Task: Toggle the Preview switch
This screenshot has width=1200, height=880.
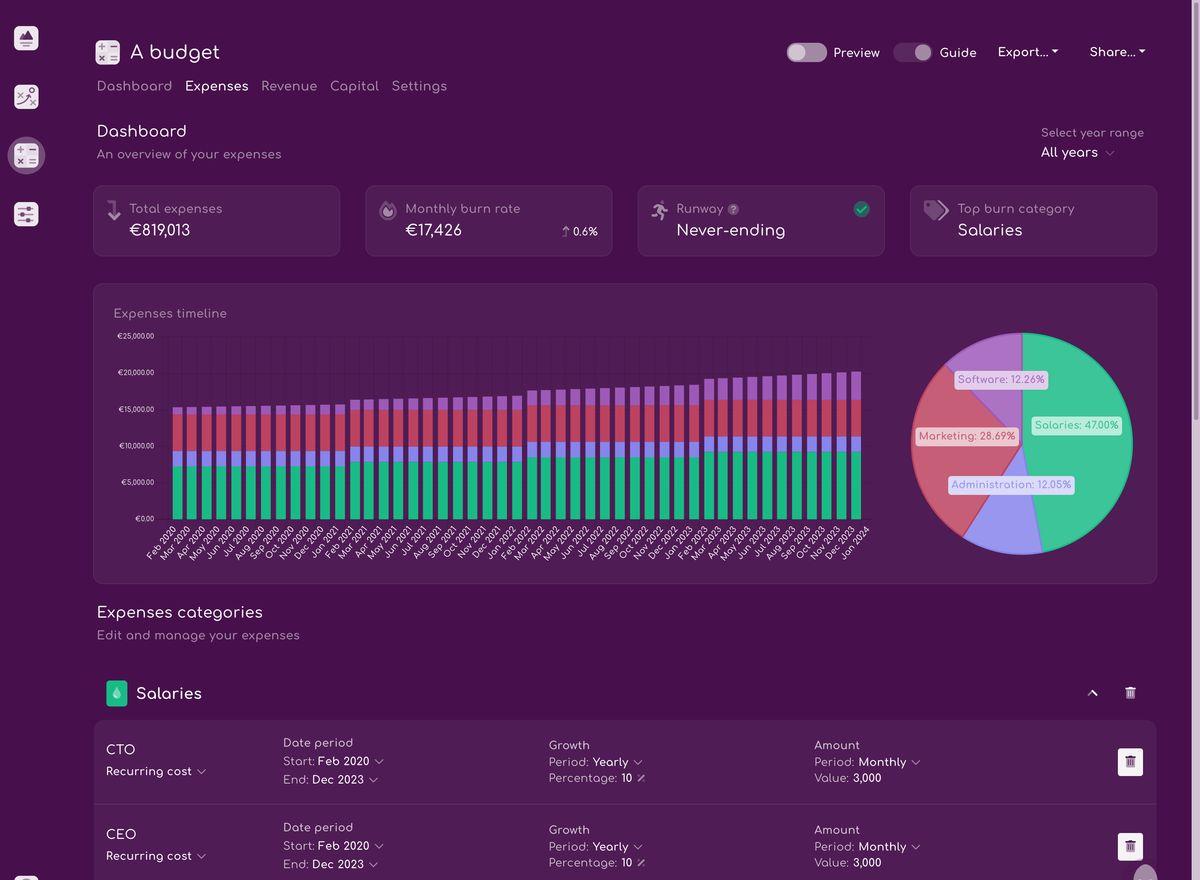Action: click(806, 52)
